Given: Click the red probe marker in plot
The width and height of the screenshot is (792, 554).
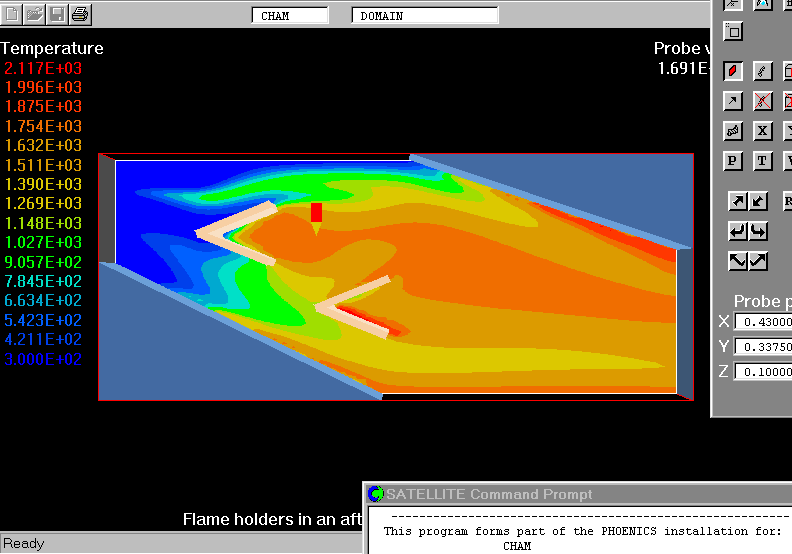Looking at the screenshot, I should [316, 212].
